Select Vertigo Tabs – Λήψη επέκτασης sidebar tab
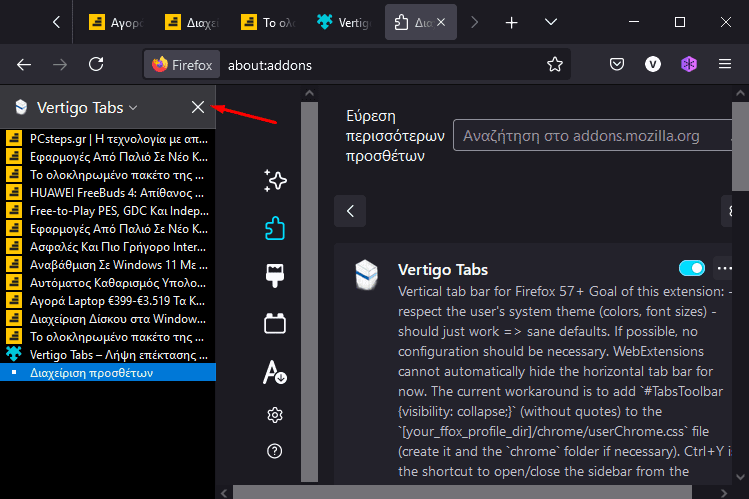Screen dimensions: 749x499 coord(108,355)
